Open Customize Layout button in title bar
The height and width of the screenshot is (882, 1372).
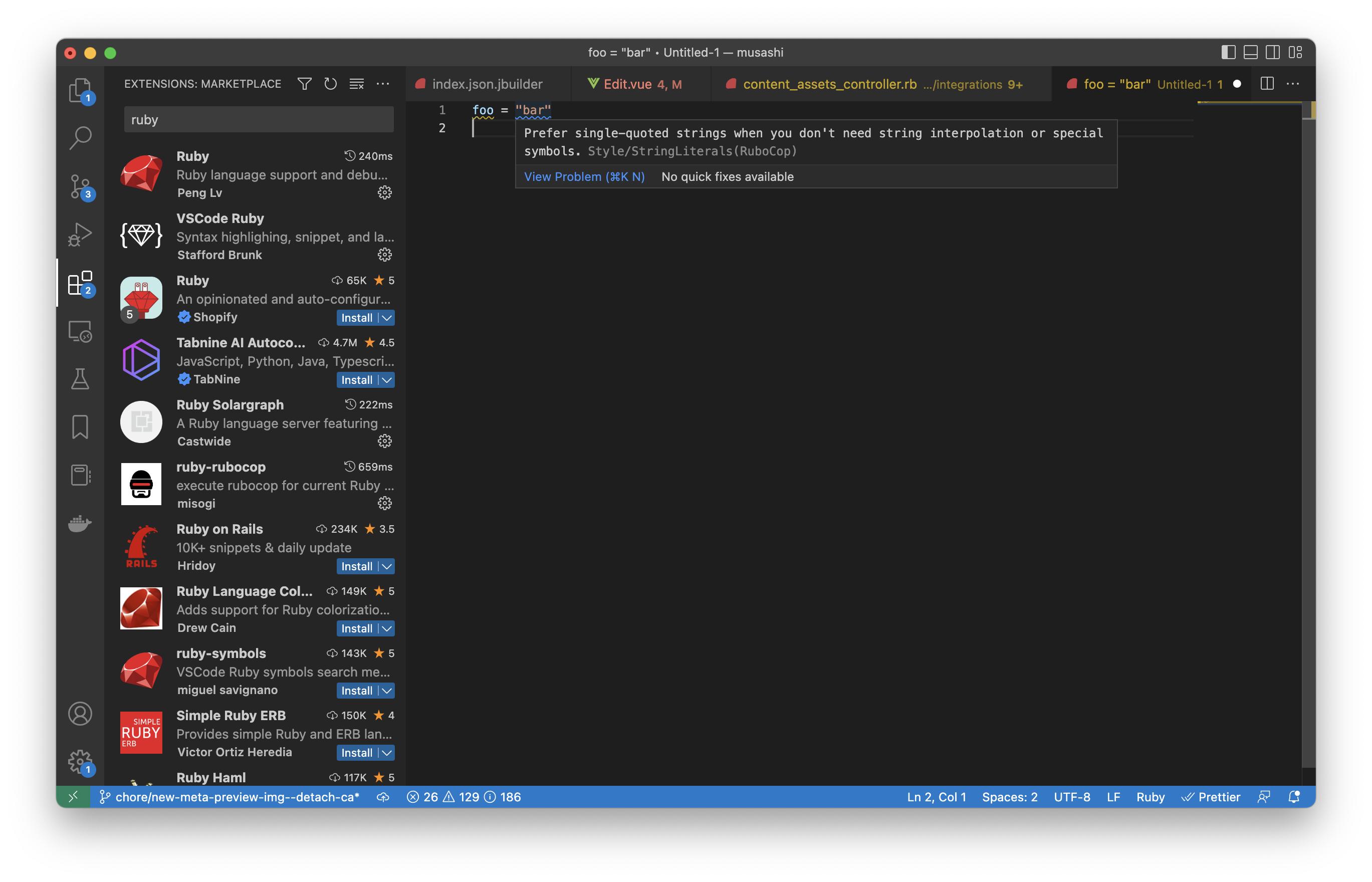pos(1295,52)
